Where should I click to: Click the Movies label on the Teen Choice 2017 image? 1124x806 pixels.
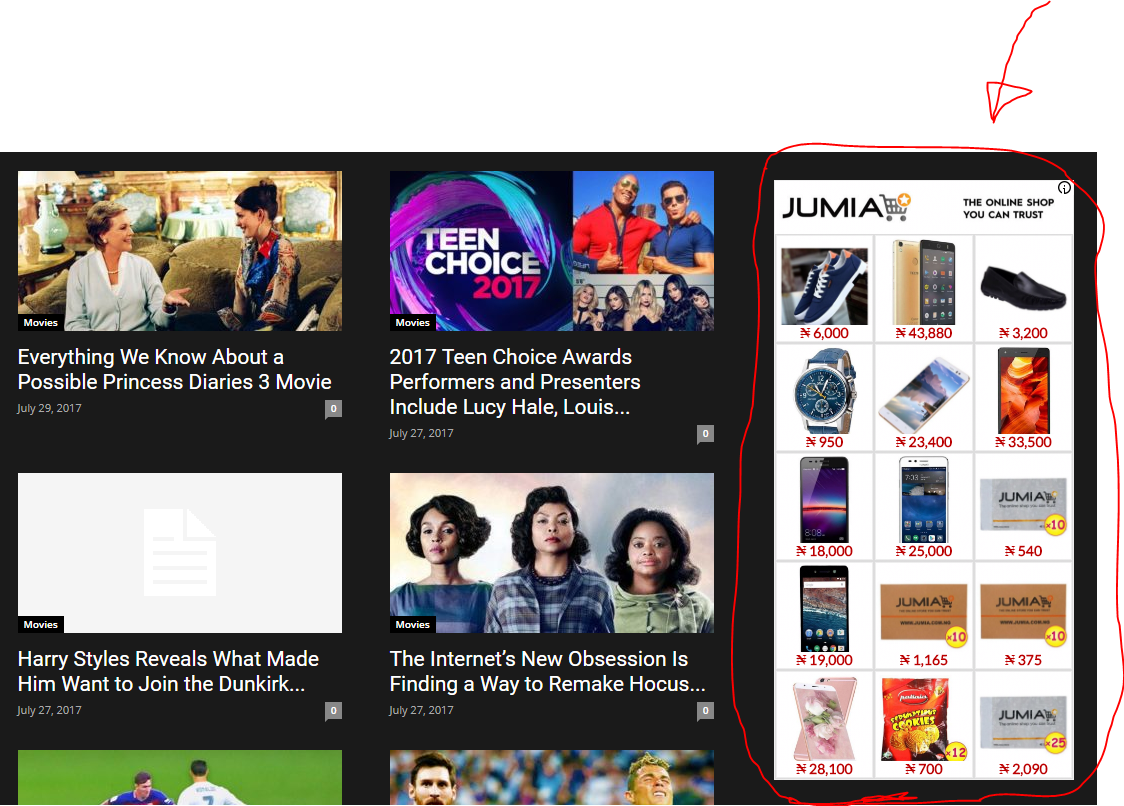(413, 322)
